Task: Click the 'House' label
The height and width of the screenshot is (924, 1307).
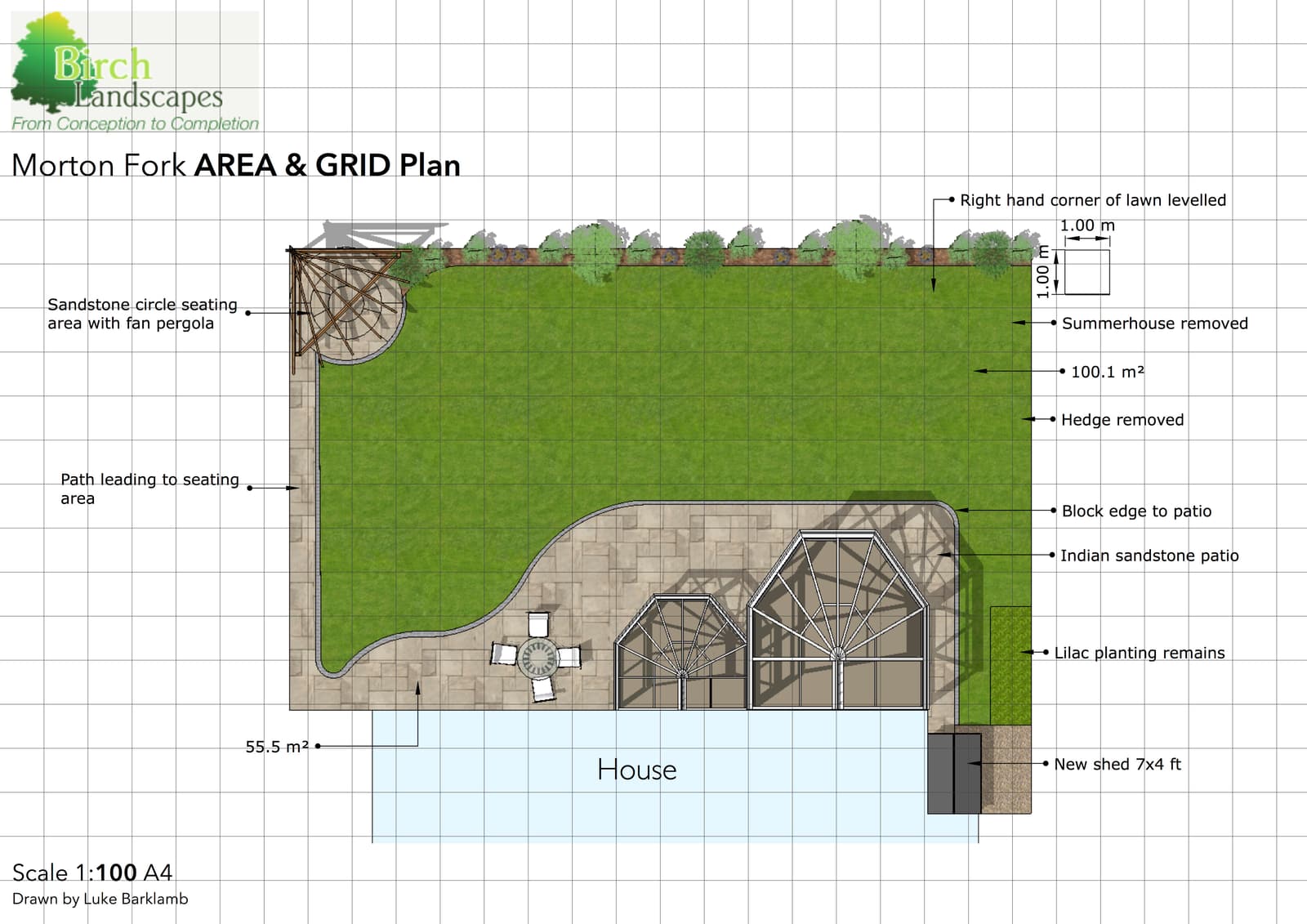Action: point(637,770)
